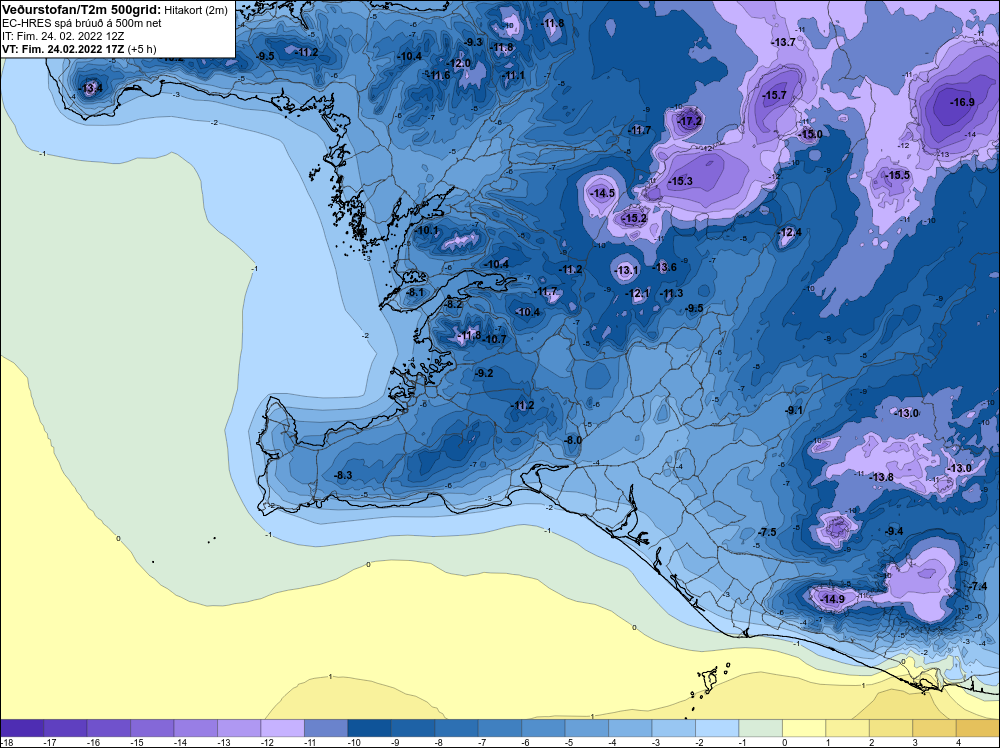
Task: Select the -15.5 temperature label
Action: (x=898, y=175)
